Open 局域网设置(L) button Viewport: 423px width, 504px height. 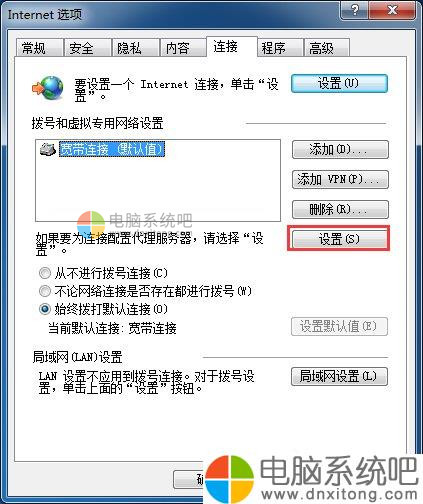[339, 377]
